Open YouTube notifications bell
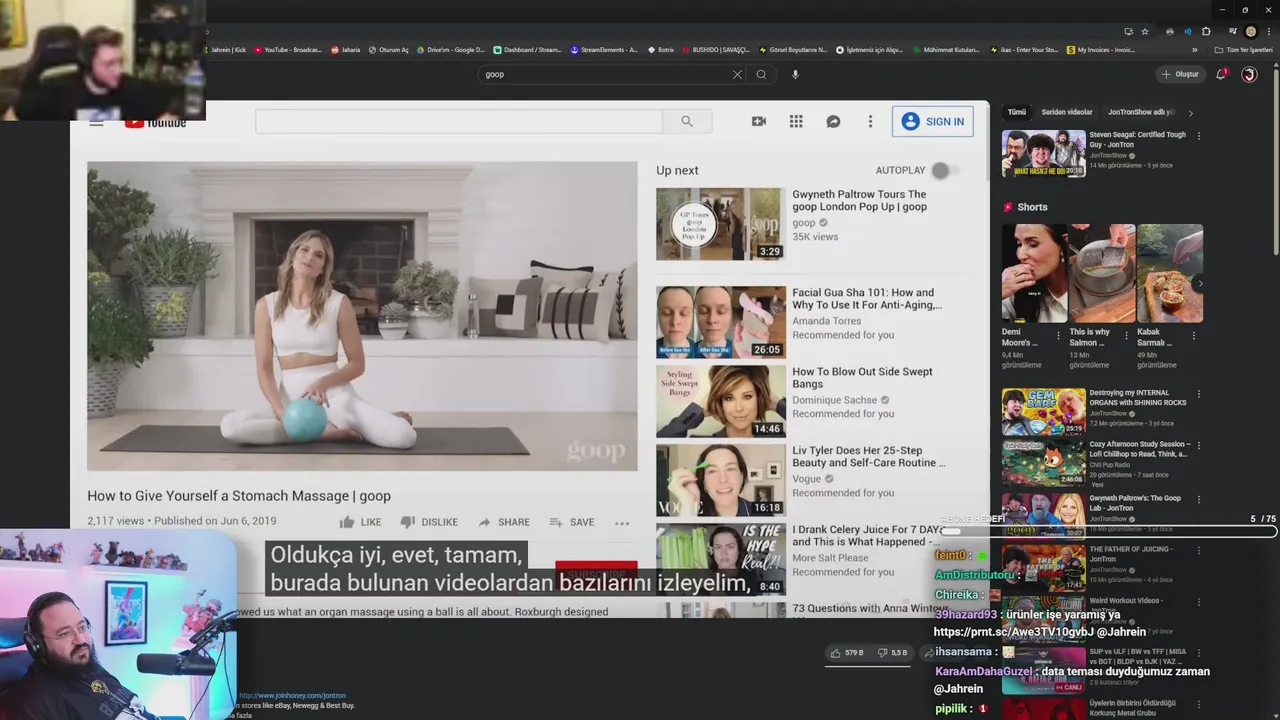 coord(1221,74)
